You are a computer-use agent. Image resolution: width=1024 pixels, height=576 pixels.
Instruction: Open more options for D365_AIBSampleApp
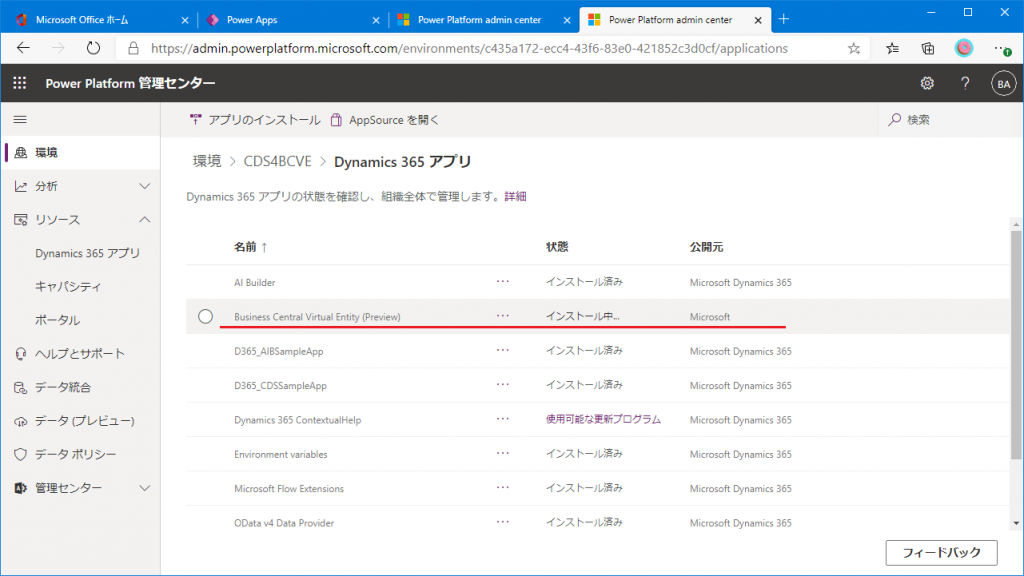[502, 350]
